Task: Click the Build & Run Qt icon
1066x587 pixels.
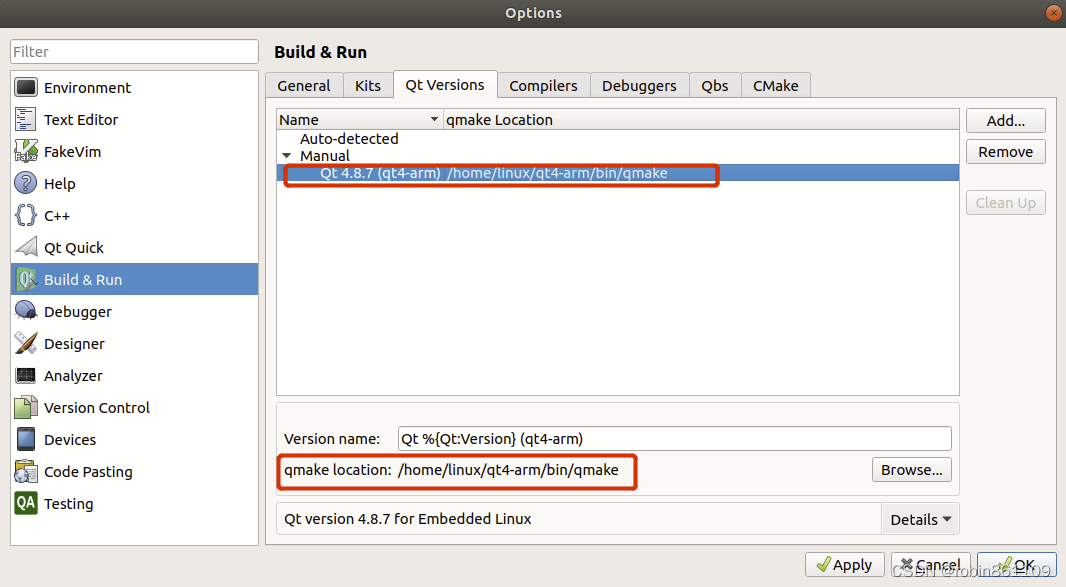Action: 26,279
